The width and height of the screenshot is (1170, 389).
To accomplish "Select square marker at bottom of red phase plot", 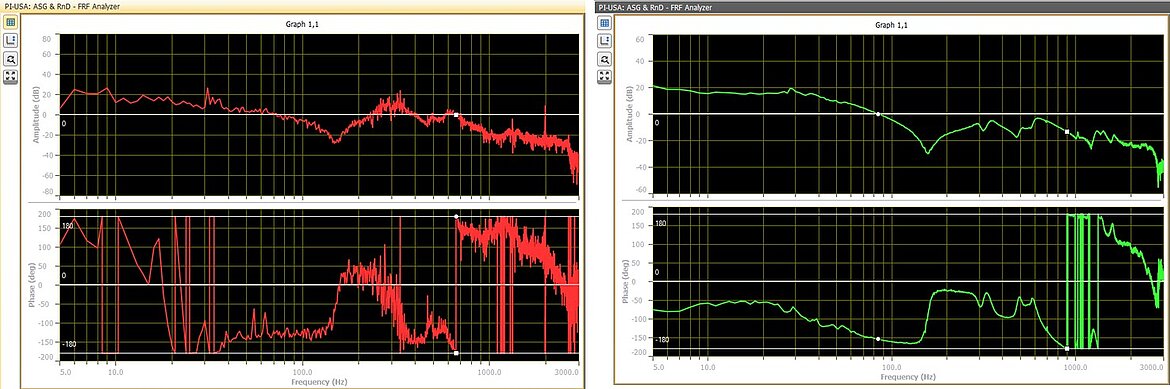I will point(456,353).
